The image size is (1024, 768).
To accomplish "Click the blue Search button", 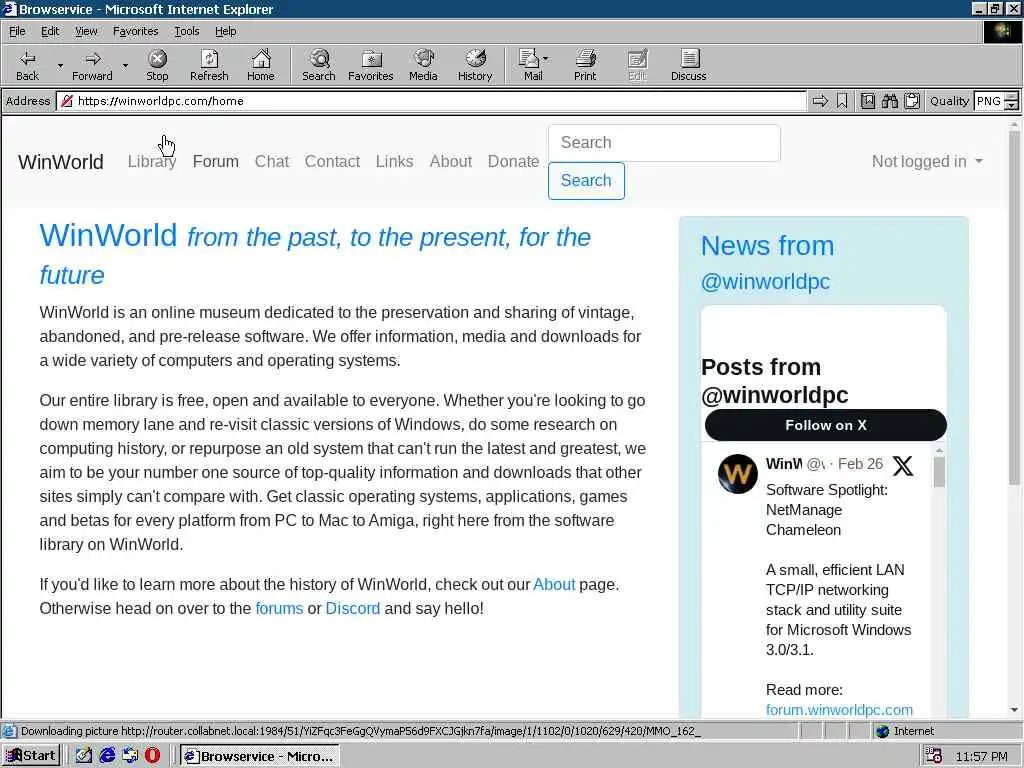I will (586, 181).
